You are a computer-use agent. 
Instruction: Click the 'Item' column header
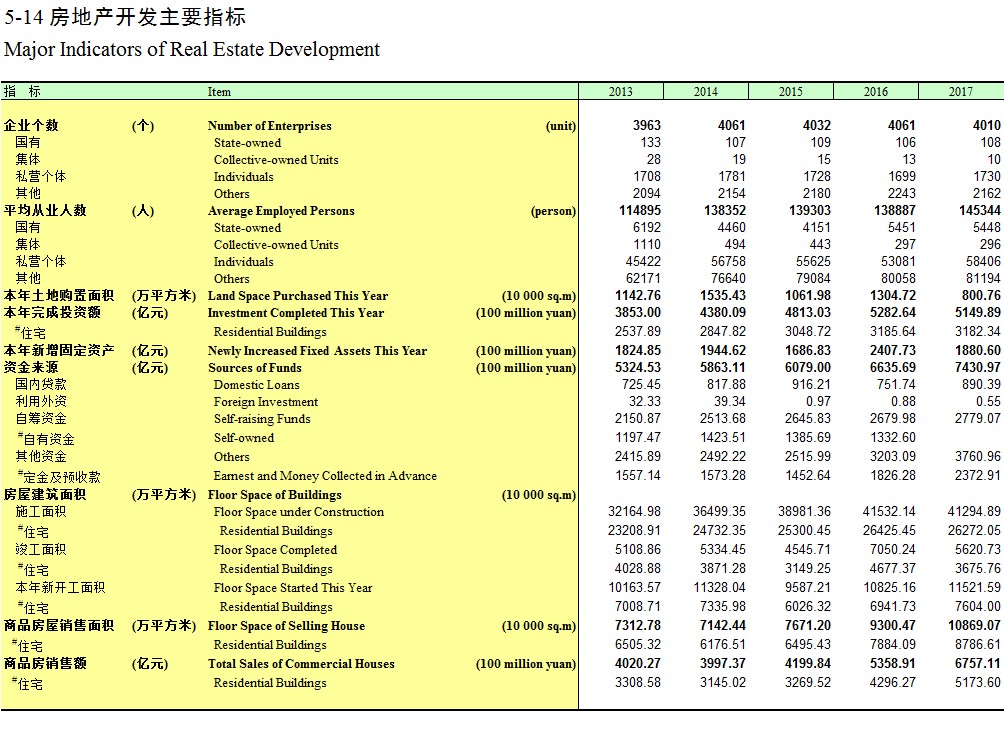(219, 92)
